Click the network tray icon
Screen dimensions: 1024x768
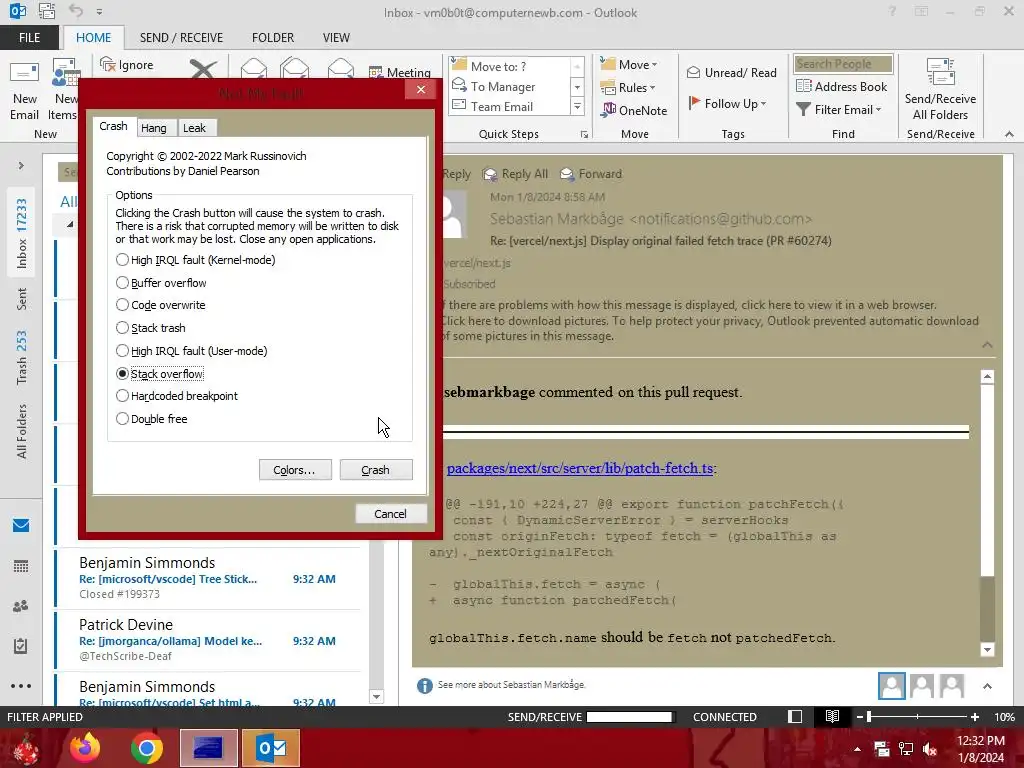click(x=906, y=749)
